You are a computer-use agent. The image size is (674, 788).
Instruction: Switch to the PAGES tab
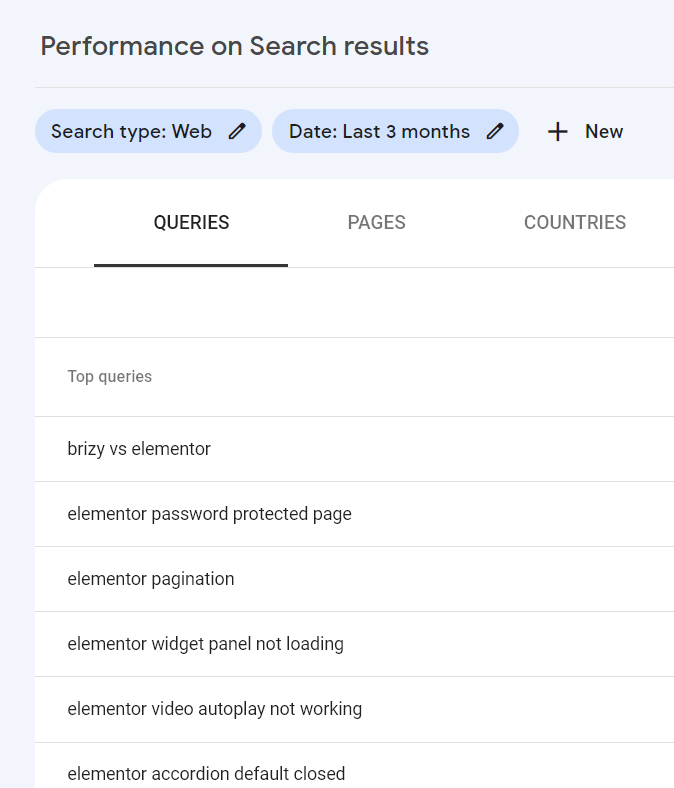pyautogui.click(x=376, y=223)
